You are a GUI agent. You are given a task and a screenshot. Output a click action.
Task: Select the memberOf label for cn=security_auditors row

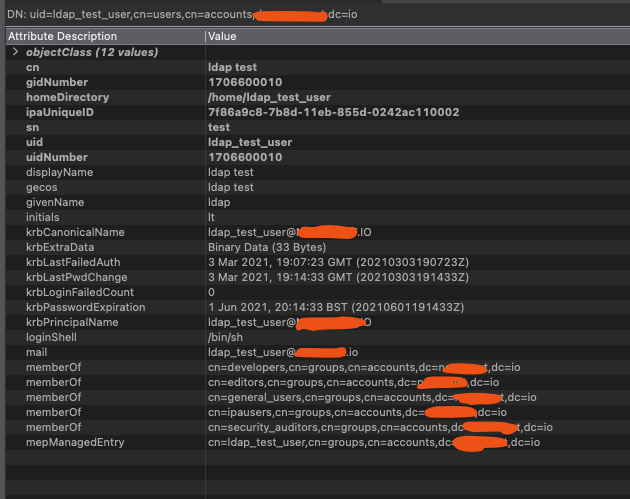(53, 427)
